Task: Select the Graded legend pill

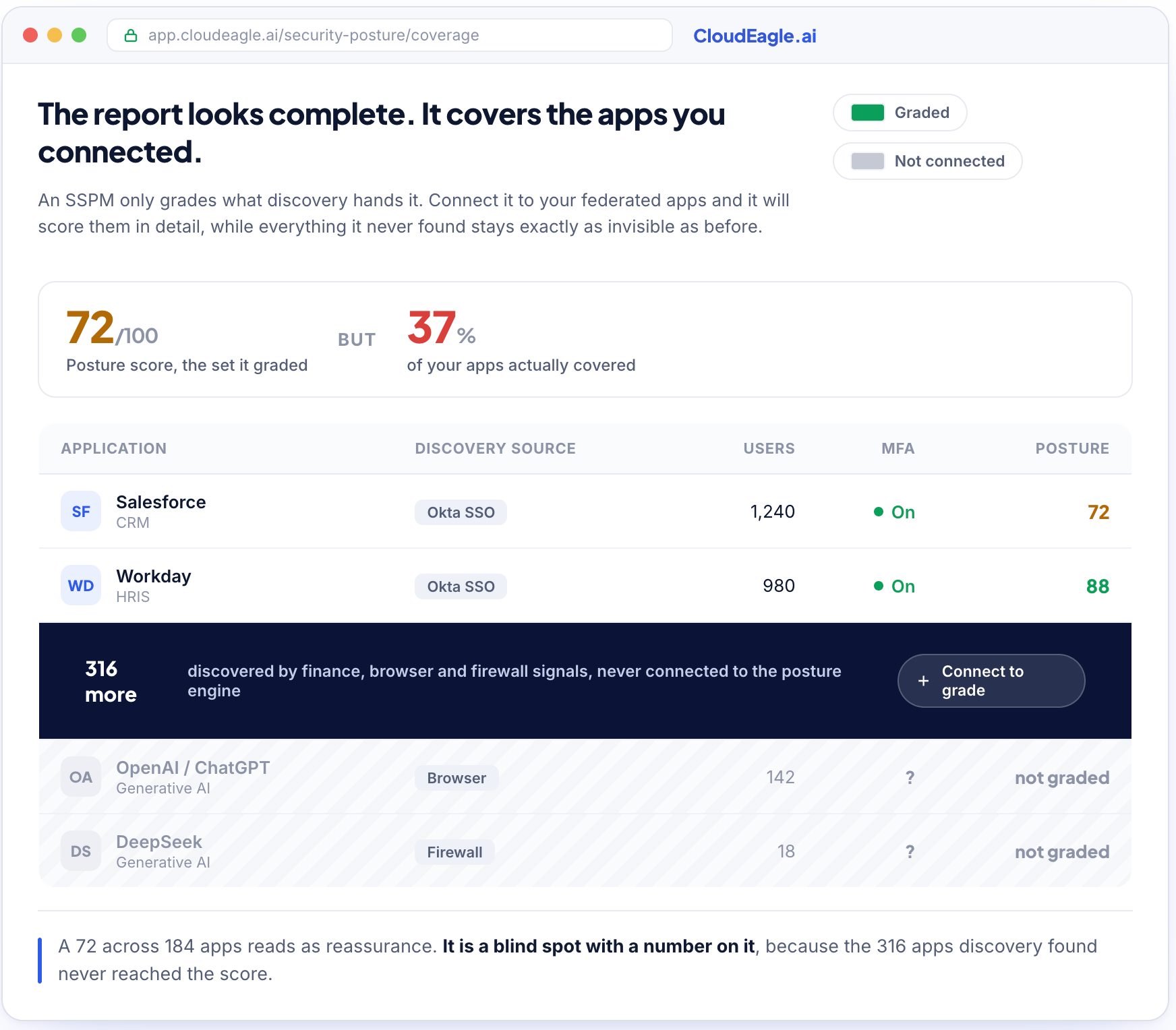Action: tap(900, 113)
